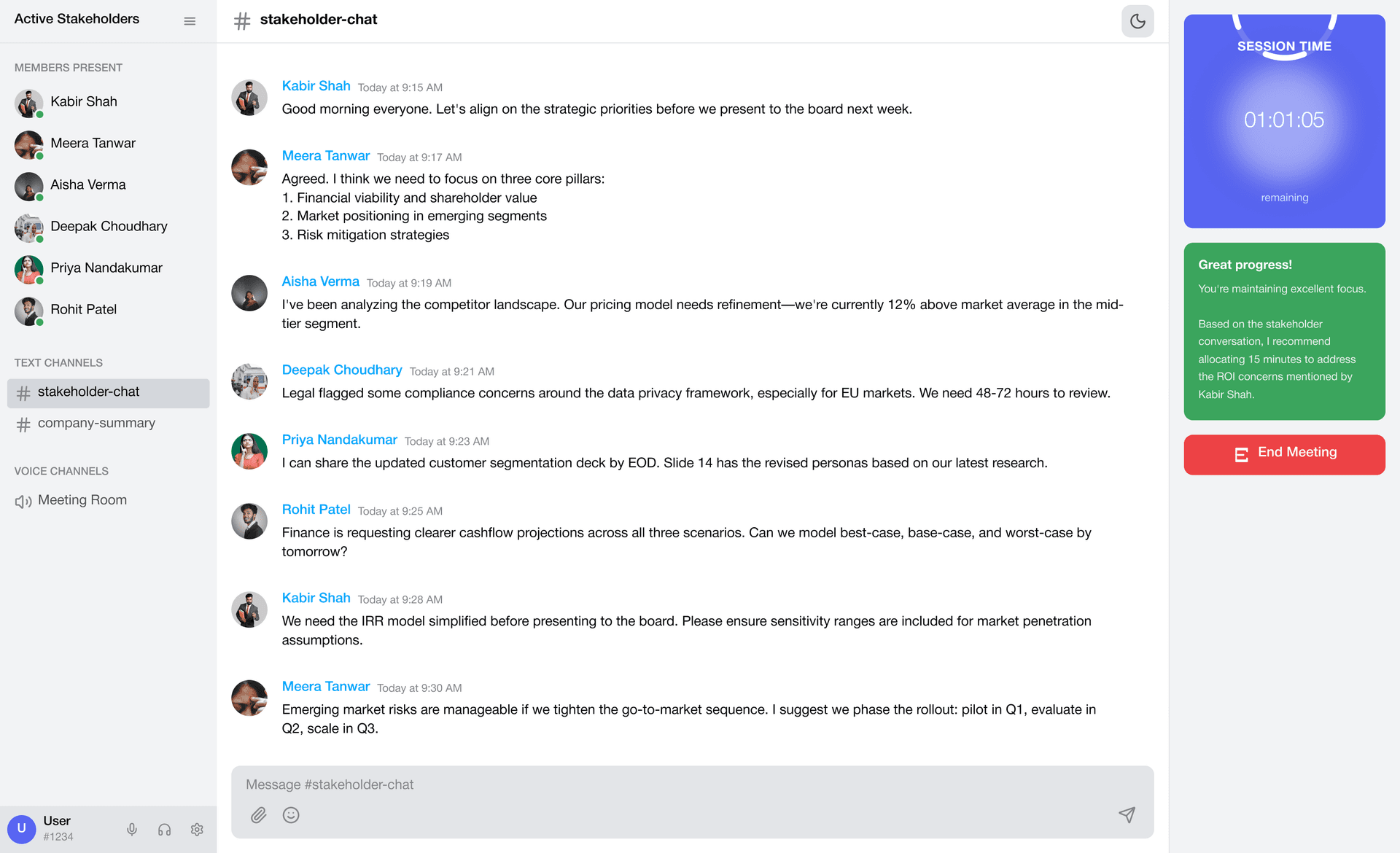Open the emoji picker
The image size is (1400, 853).
[291, 815]
